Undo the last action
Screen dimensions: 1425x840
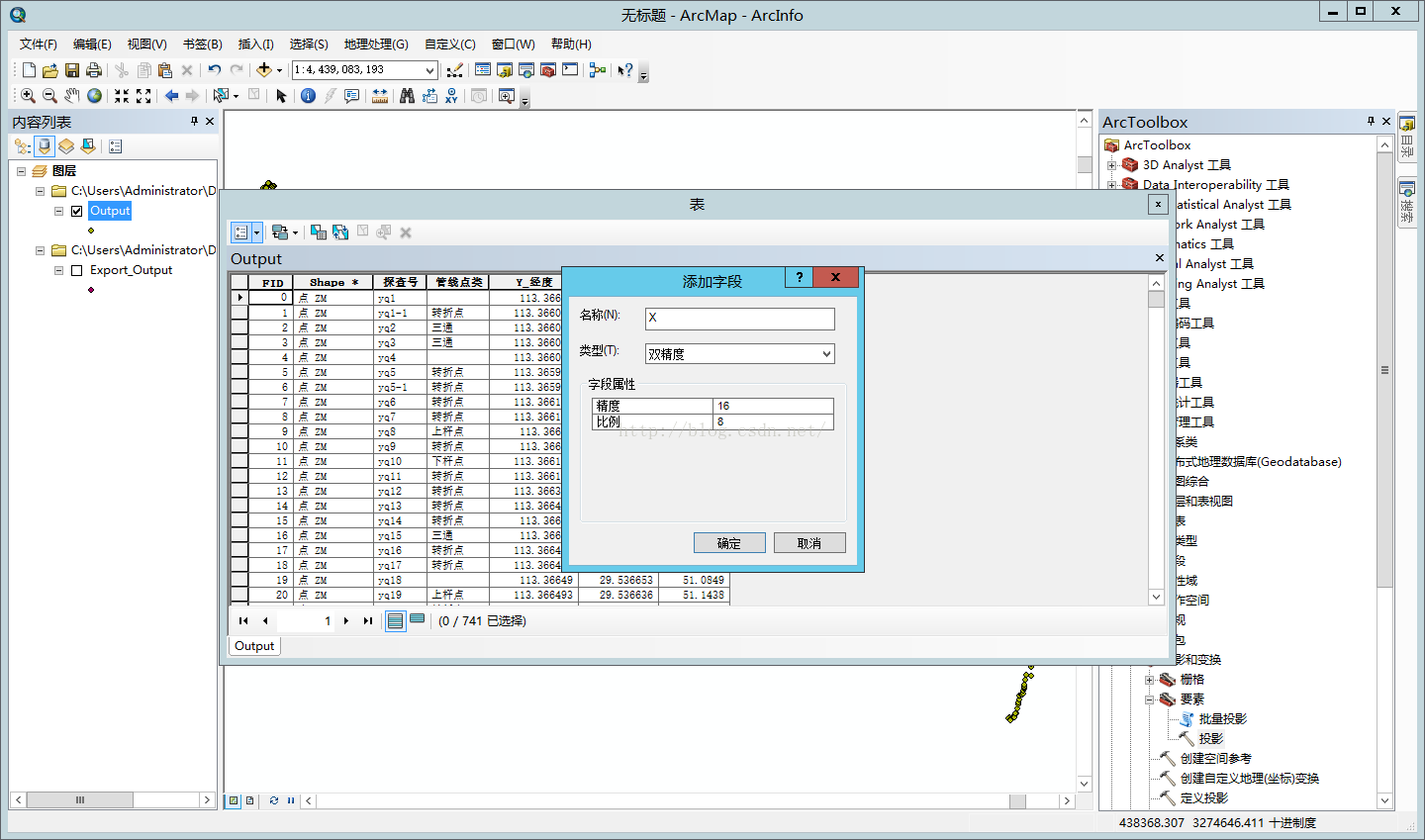point(214,70)
